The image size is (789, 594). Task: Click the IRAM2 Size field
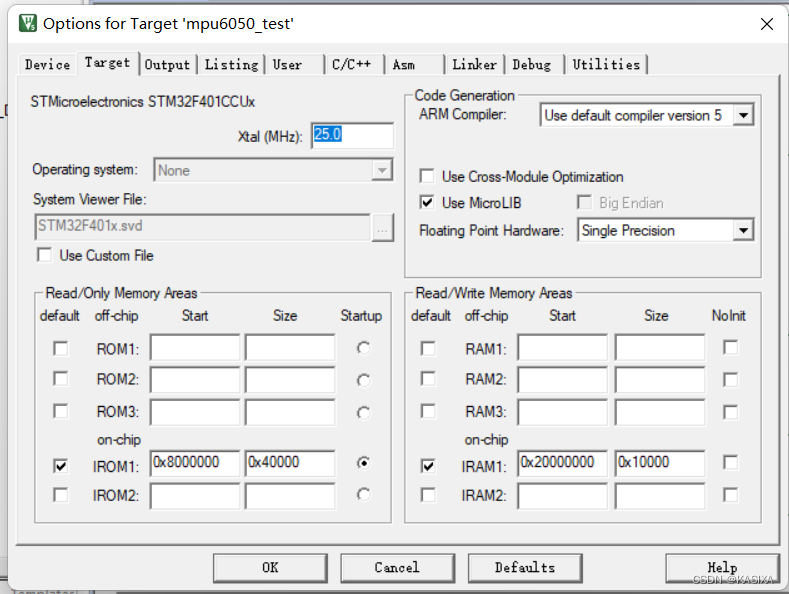[x=660, y=496]
